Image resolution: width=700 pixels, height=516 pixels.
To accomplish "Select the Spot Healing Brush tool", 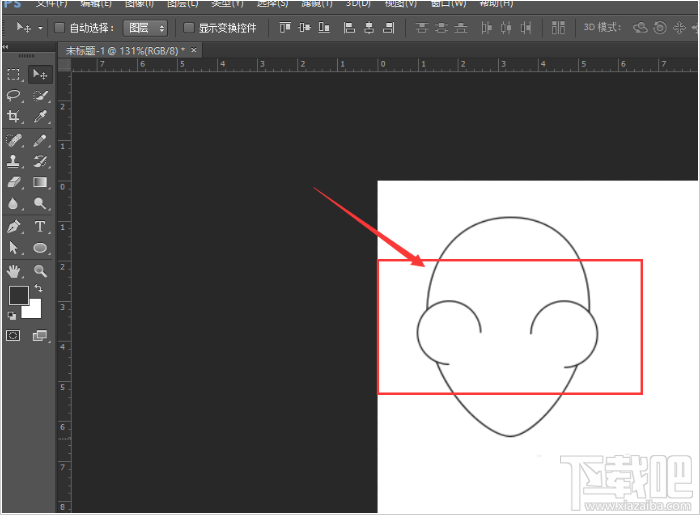I will (x=14, y=141).
